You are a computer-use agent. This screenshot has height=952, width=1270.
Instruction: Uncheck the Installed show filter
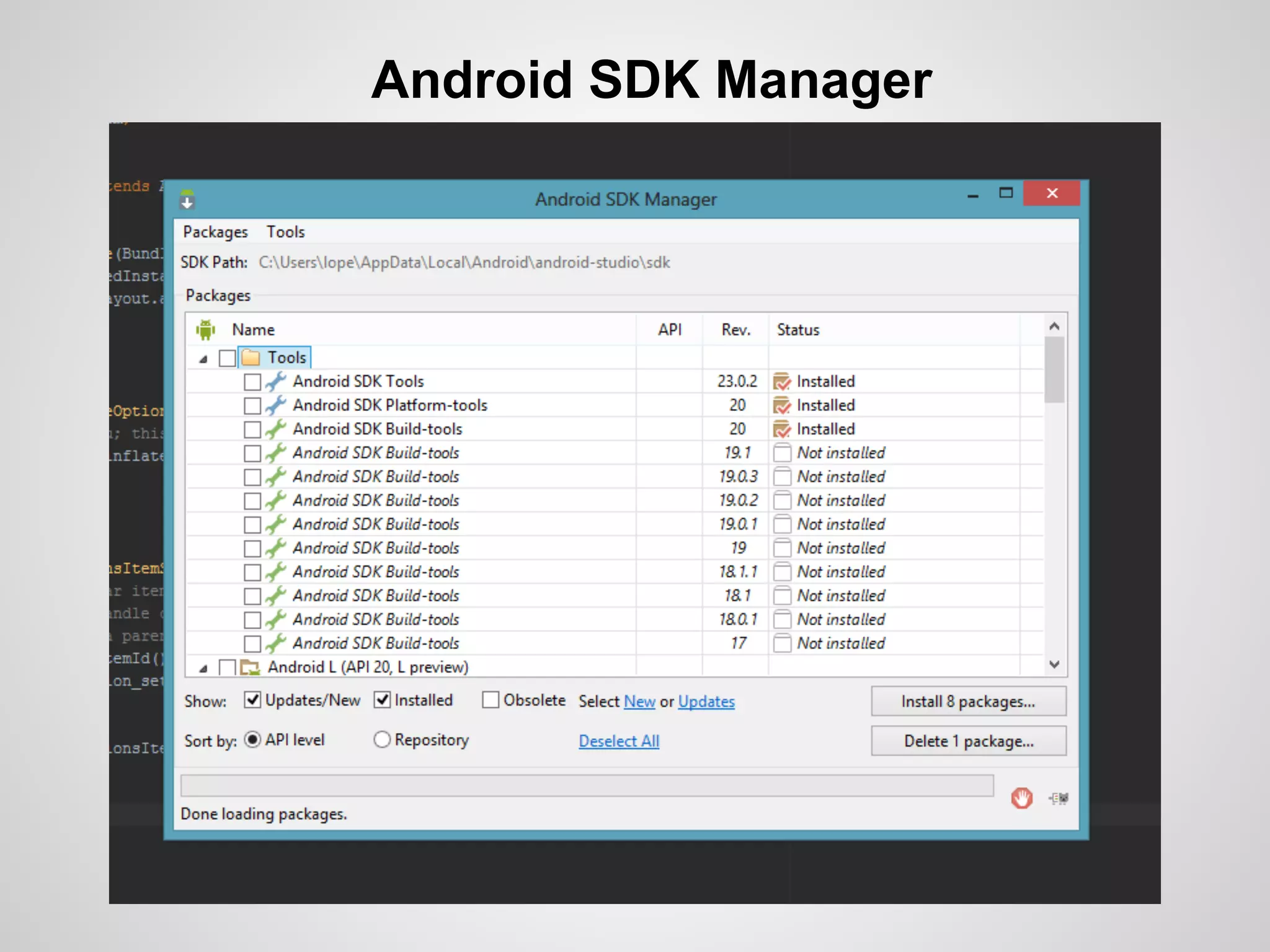click(383, 700)
